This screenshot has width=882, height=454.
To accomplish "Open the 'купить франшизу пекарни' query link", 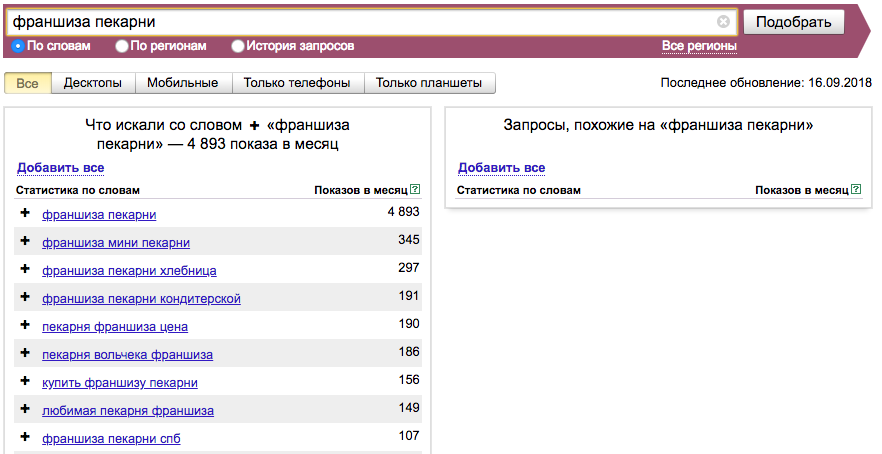I will tap(120, 383).
